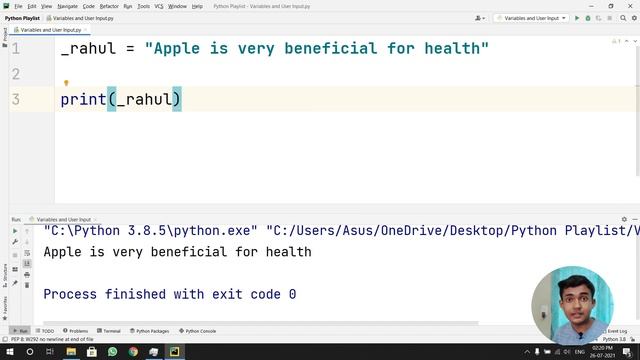Screen dimensions: 640x360
Task: Open the Help menu
Action: [x=197, y=6]
